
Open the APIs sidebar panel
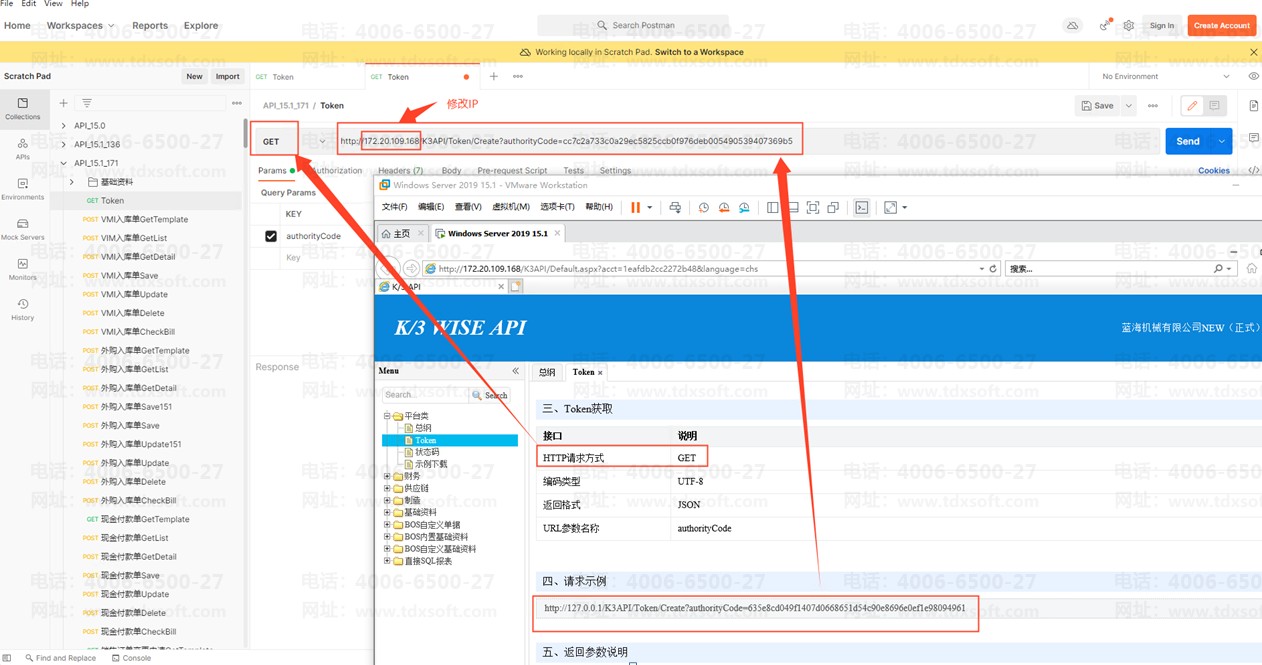click(x=22, y=149)
